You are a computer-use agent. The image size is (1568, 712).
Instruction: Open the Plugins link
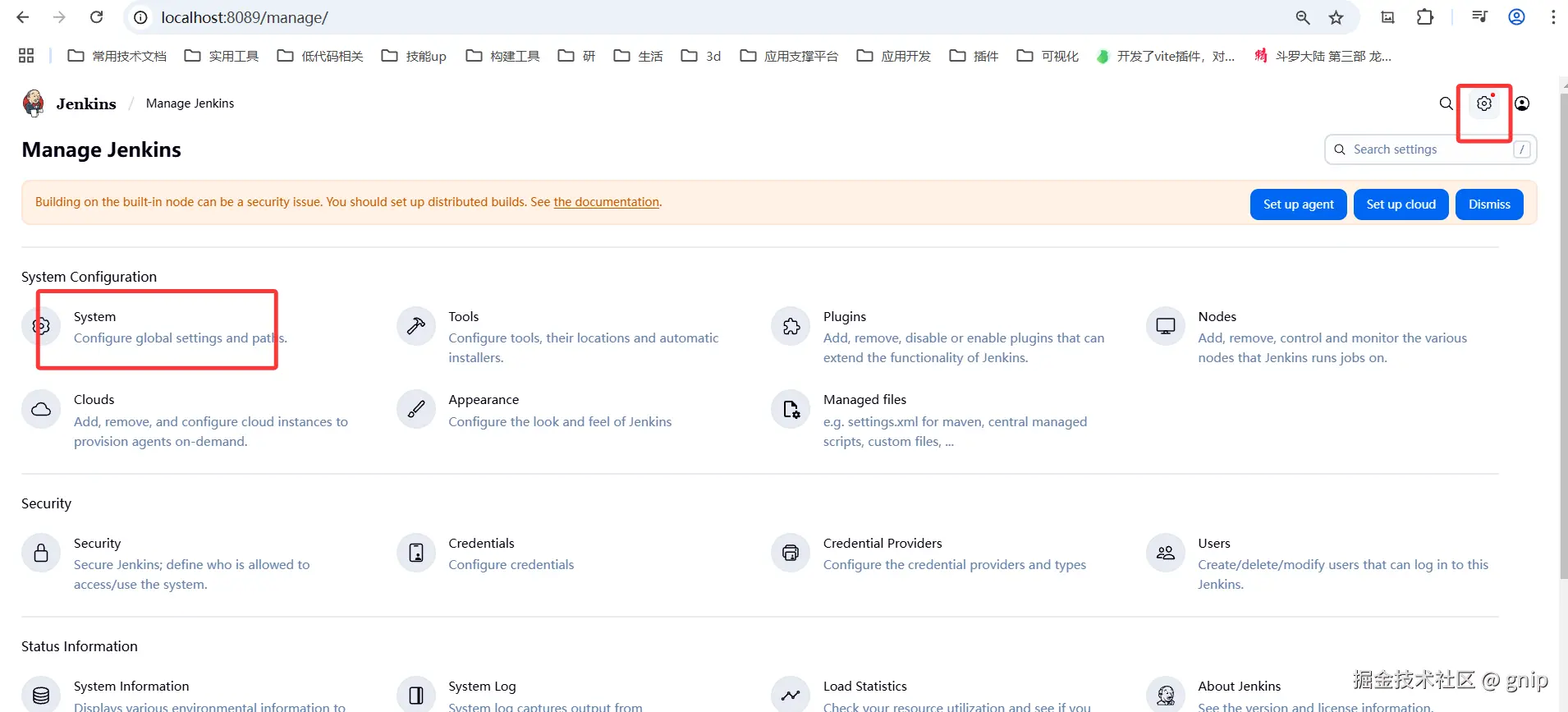[844, 317]
